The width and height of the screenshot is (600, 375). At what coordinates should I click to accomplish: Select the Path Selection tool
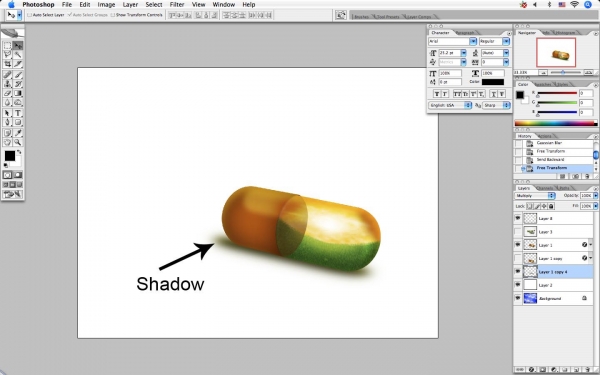[x=7, y=113]
